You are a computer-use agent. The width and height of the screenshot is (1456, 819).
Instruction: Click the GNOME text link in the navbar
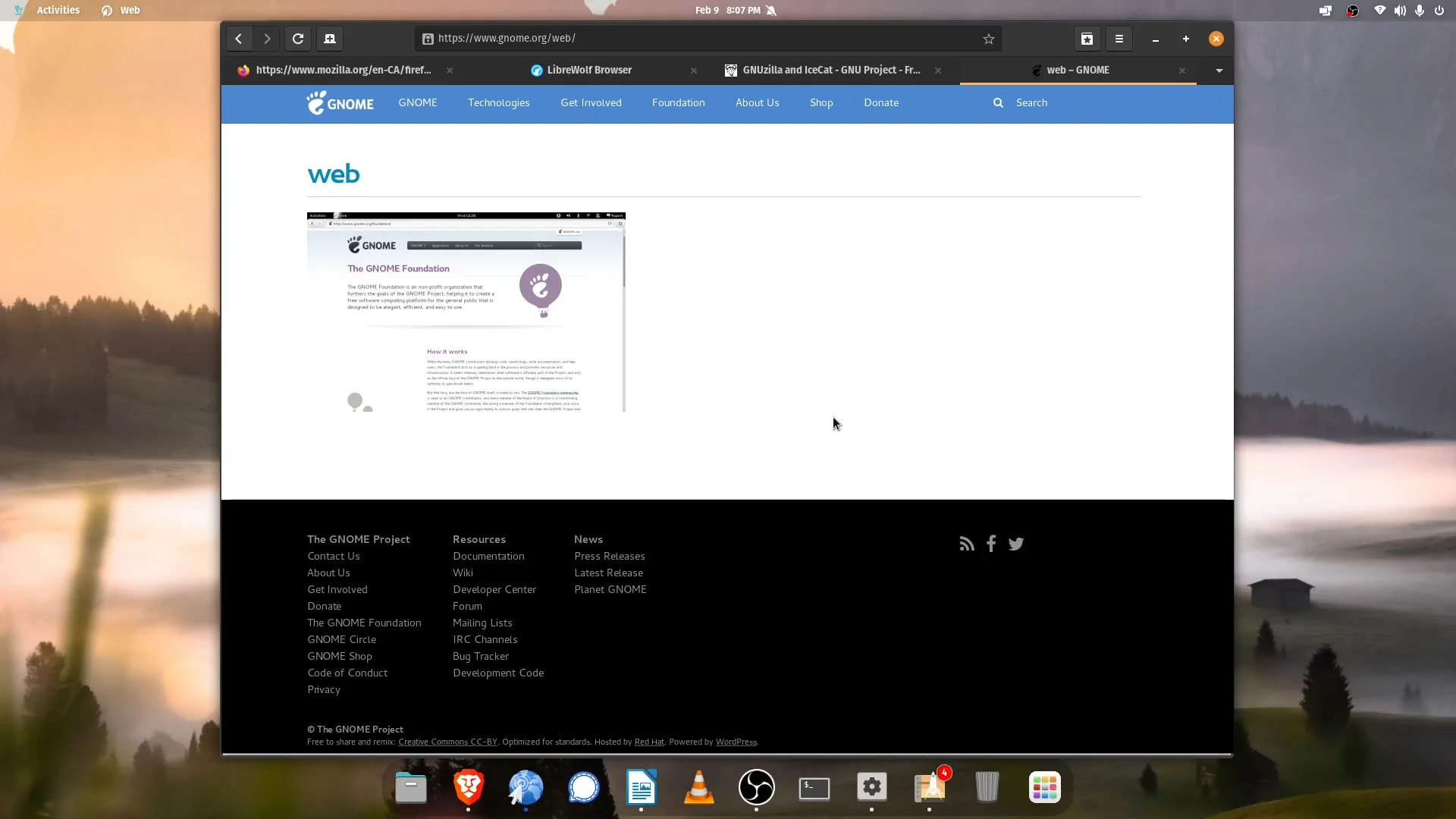click(418, 103)
